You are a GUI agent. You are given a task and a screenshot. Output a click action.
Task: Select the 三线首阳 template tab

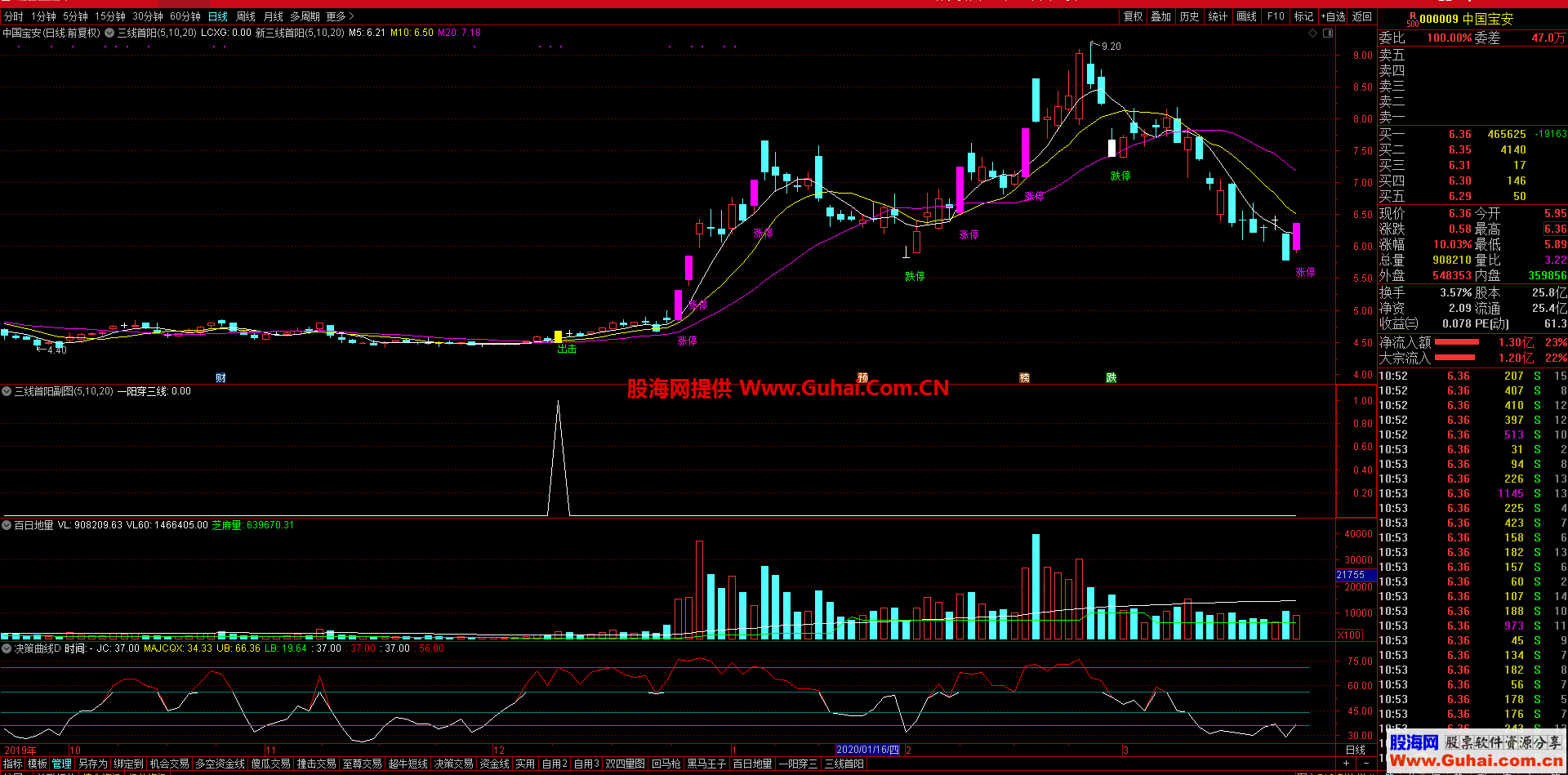point(844,764)
